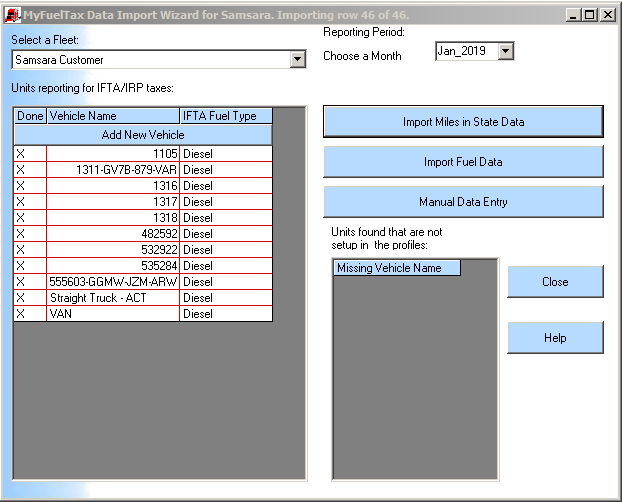Expand the Jan_2019 month dropdown arrow
Screen dimensions: 622x502
coord(505,51)
